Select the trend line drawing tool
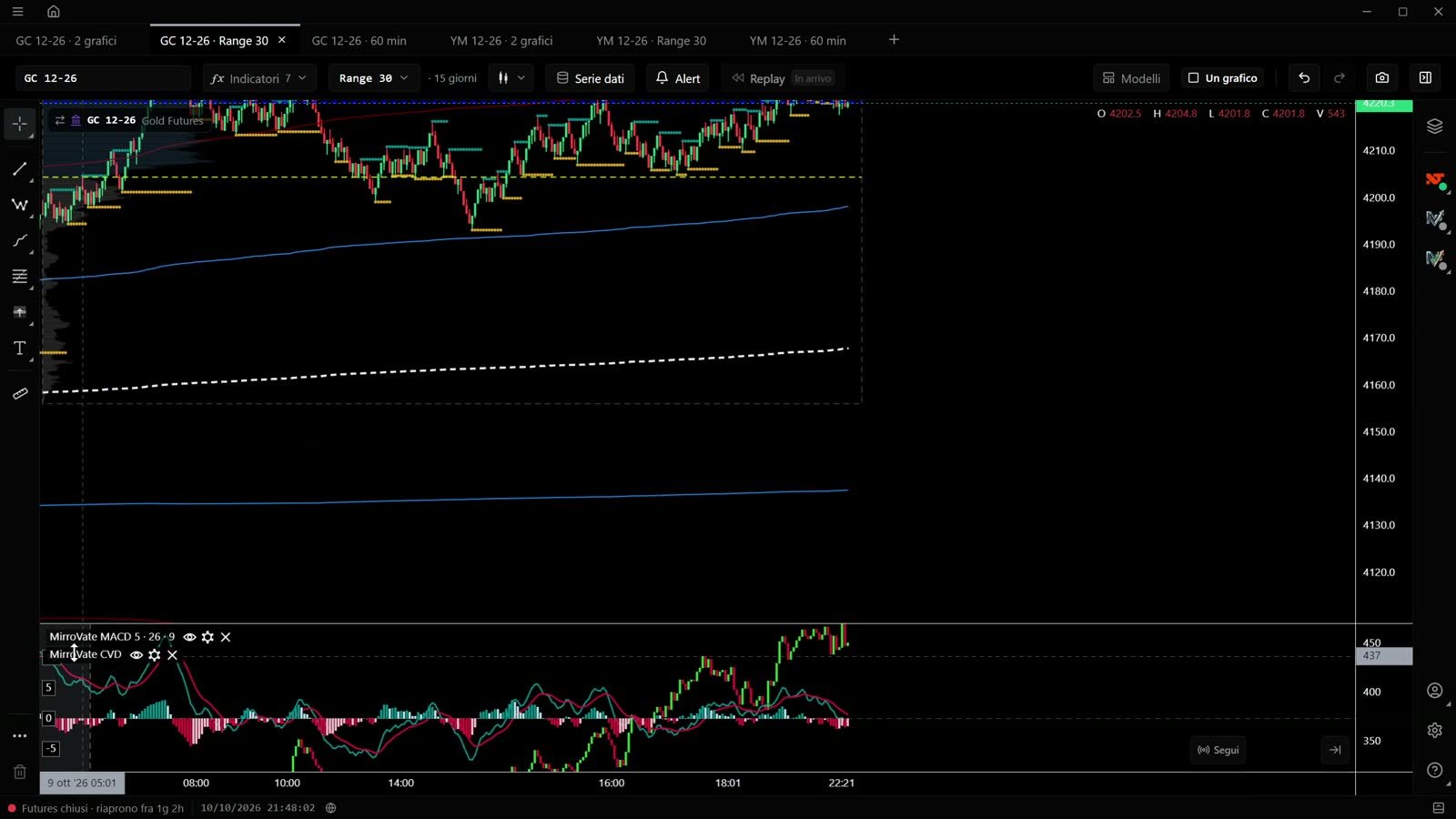The image size is (1456, 819). pyautogui.click(x=20, y=169)
